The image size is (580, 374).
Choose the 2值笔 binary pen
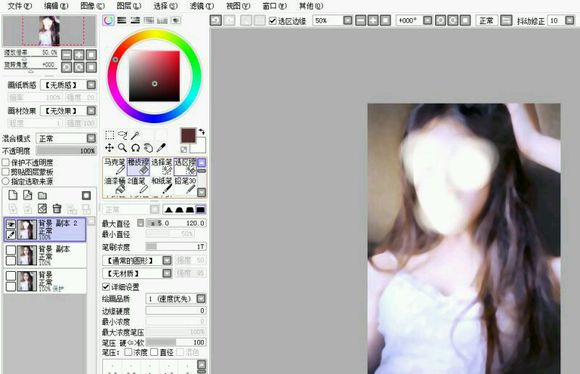tap(138, 185)
